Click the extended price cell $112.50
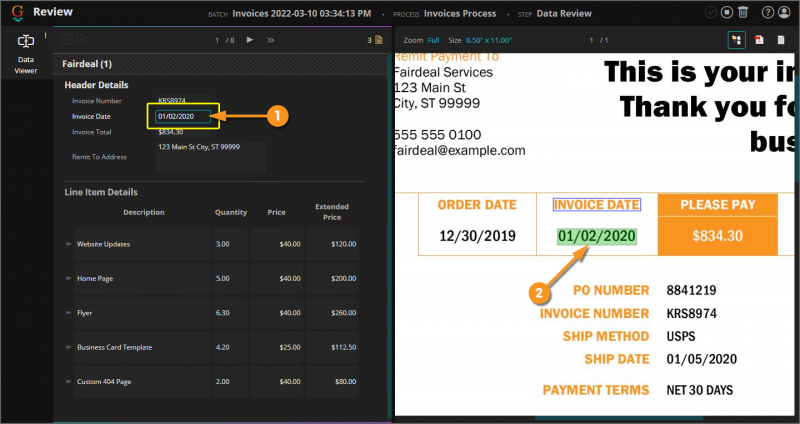The image size is (800, 424). [x=332, y=347]
